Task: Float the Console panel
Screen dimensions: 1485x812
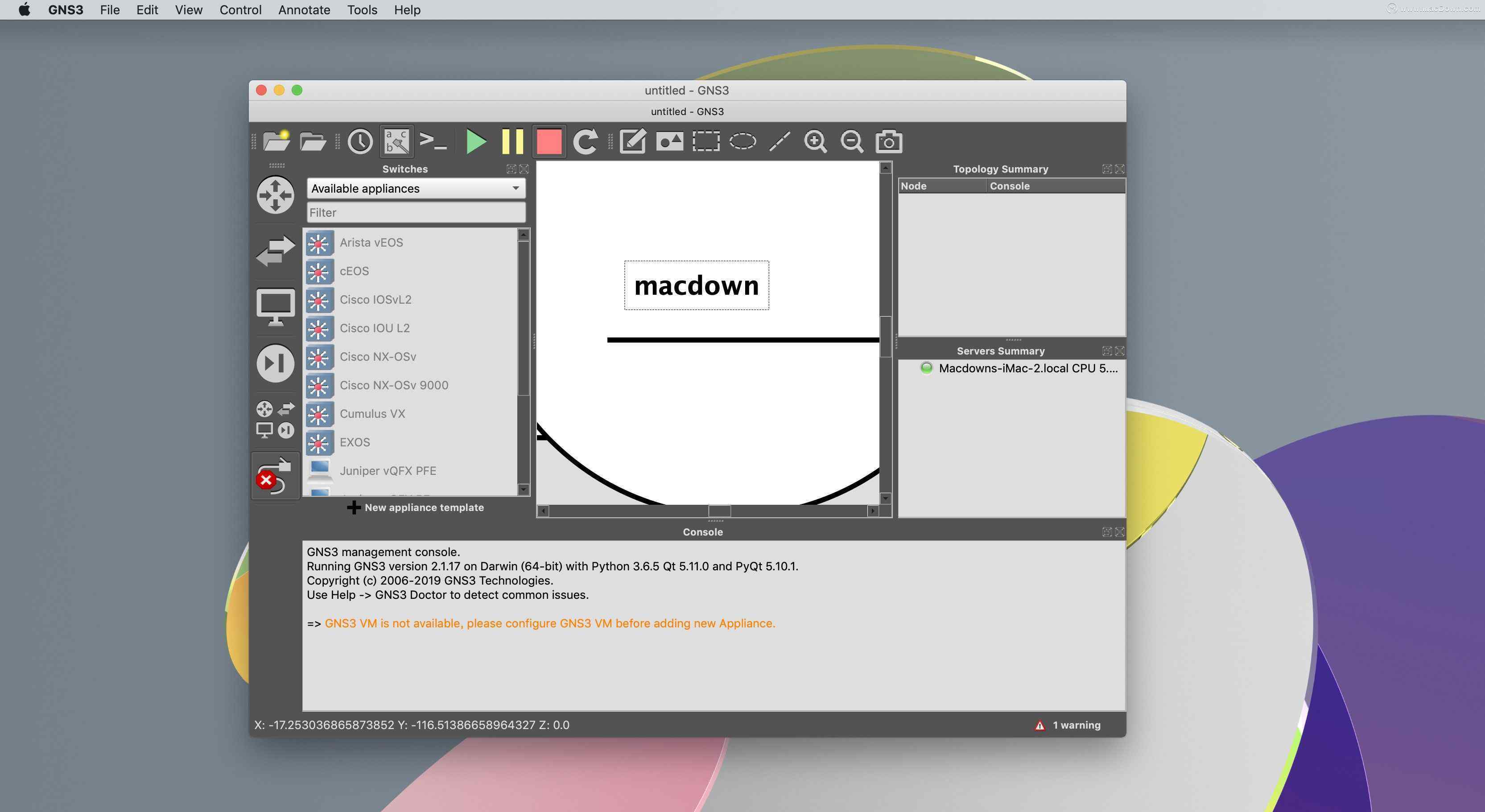Action: [x=1107, y=532]
